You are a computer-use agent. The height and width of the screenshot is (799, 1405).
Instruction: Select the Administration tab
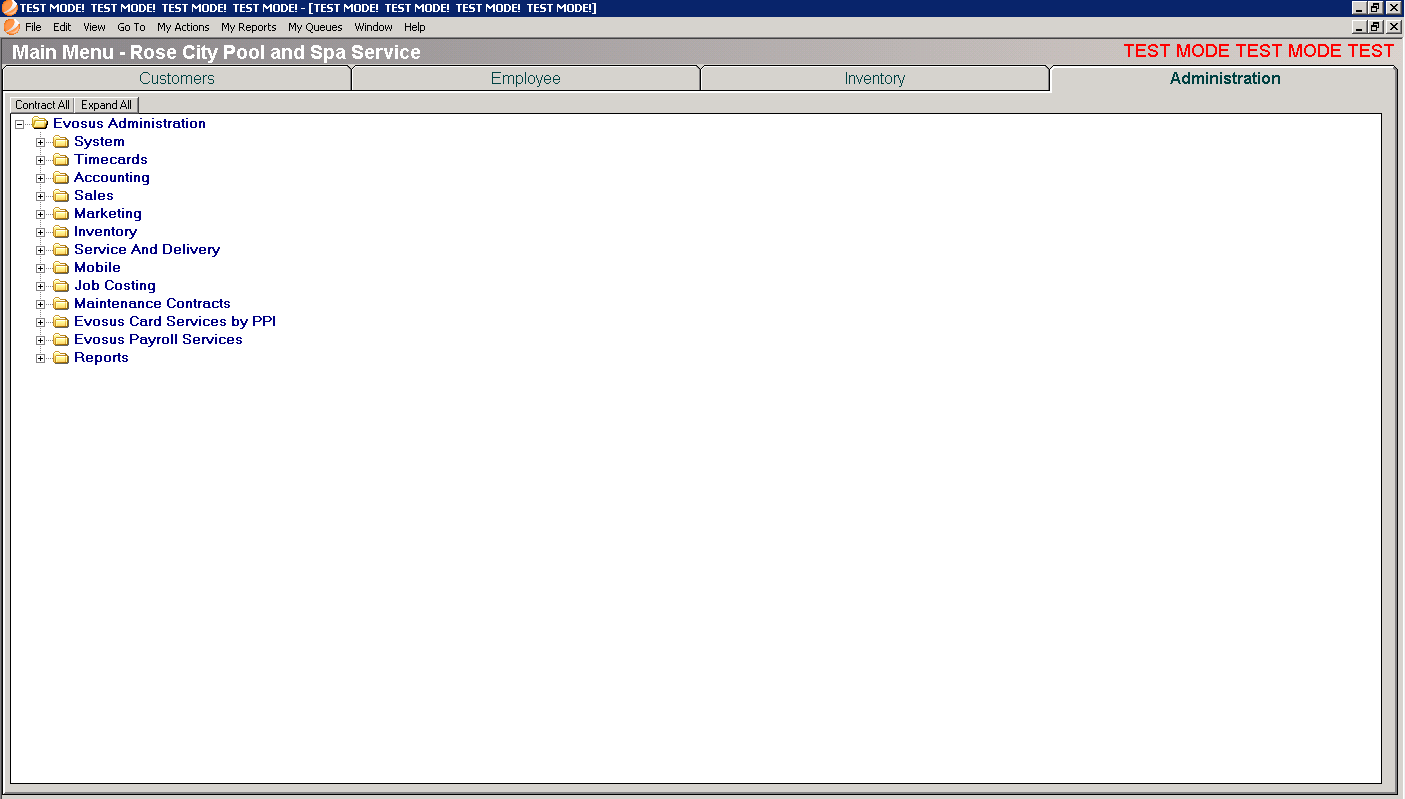1224,79
